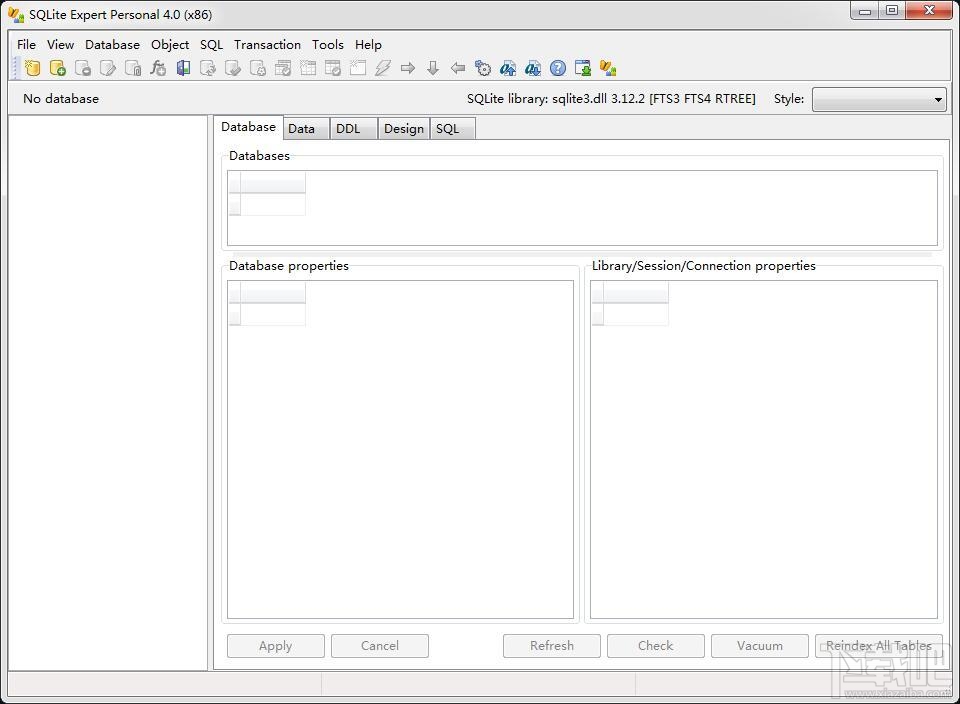
Task: Close the SQLite Expert window
Action: (929, 11)
